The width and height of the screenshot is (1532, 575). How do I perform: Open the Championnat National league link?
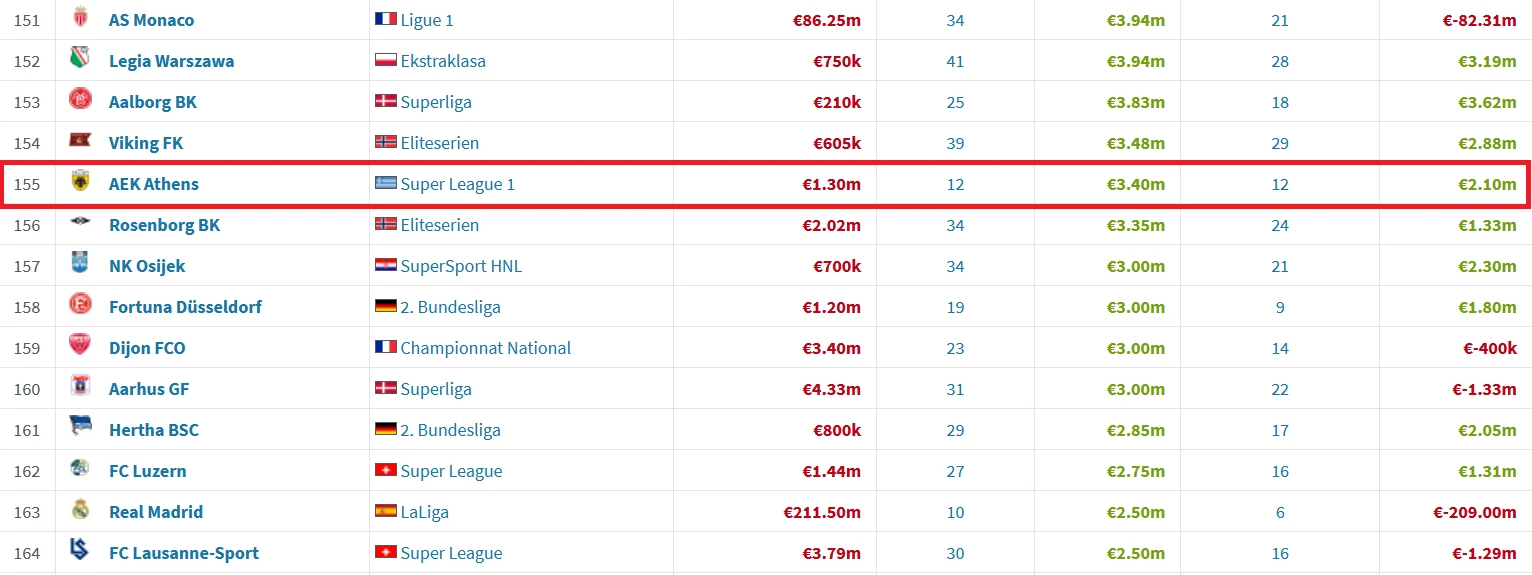pyautogui.click(x=485, y=348)
